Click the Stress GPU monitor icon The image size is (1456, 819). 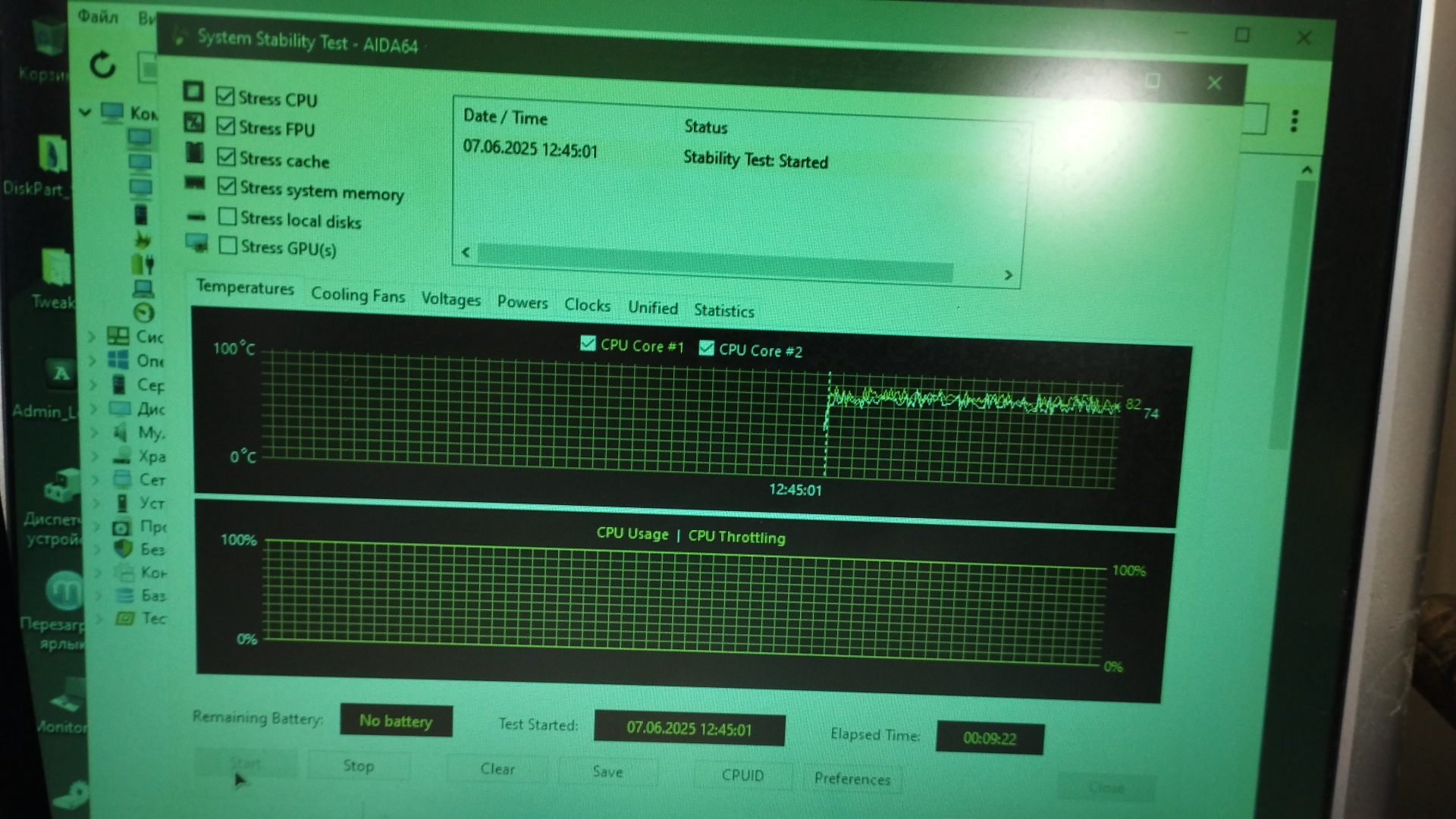196,243
